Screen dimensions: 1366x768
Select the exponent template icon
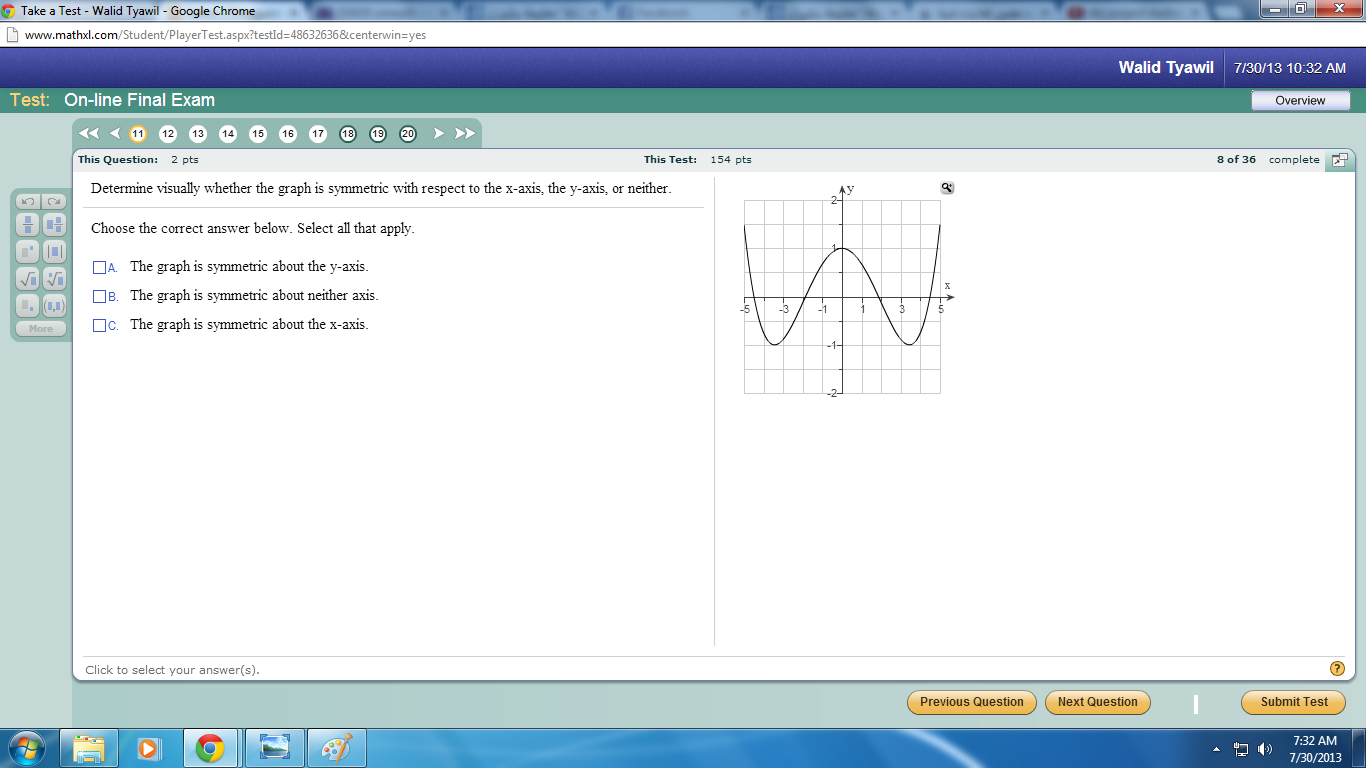click(x=28, y=252)
